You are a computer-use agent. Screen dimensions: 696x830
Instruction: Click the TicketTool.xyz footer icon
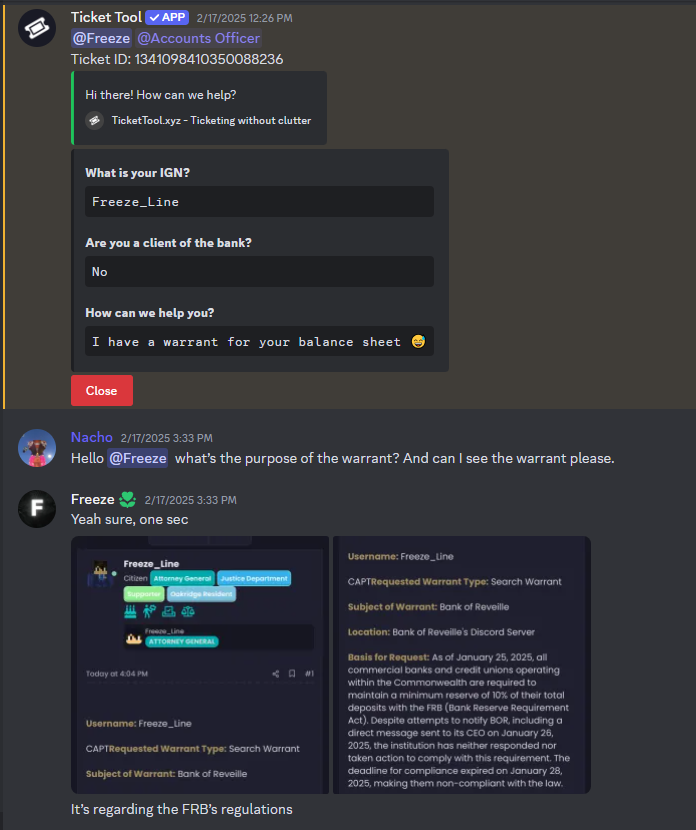[95, 121]
